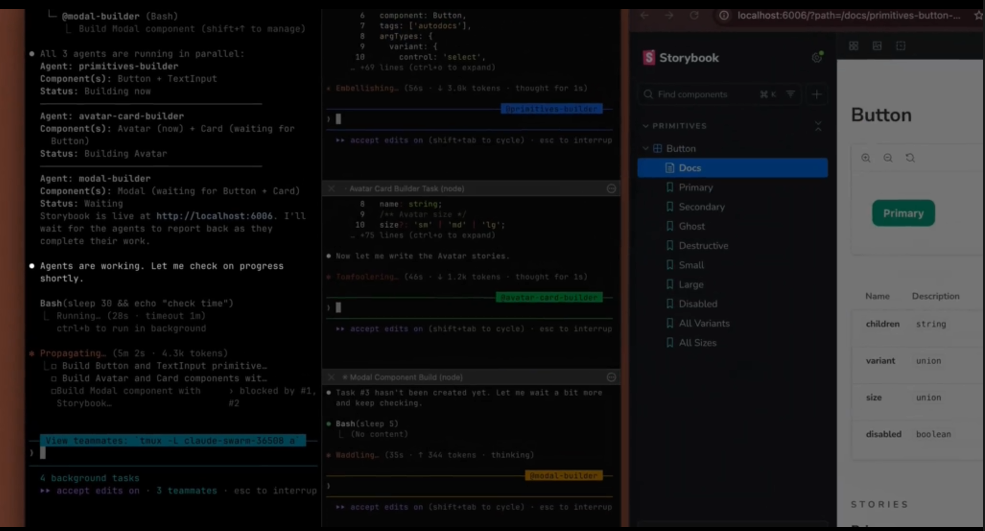Open the sidebar filter icon
985x531 pixels.
790,94
